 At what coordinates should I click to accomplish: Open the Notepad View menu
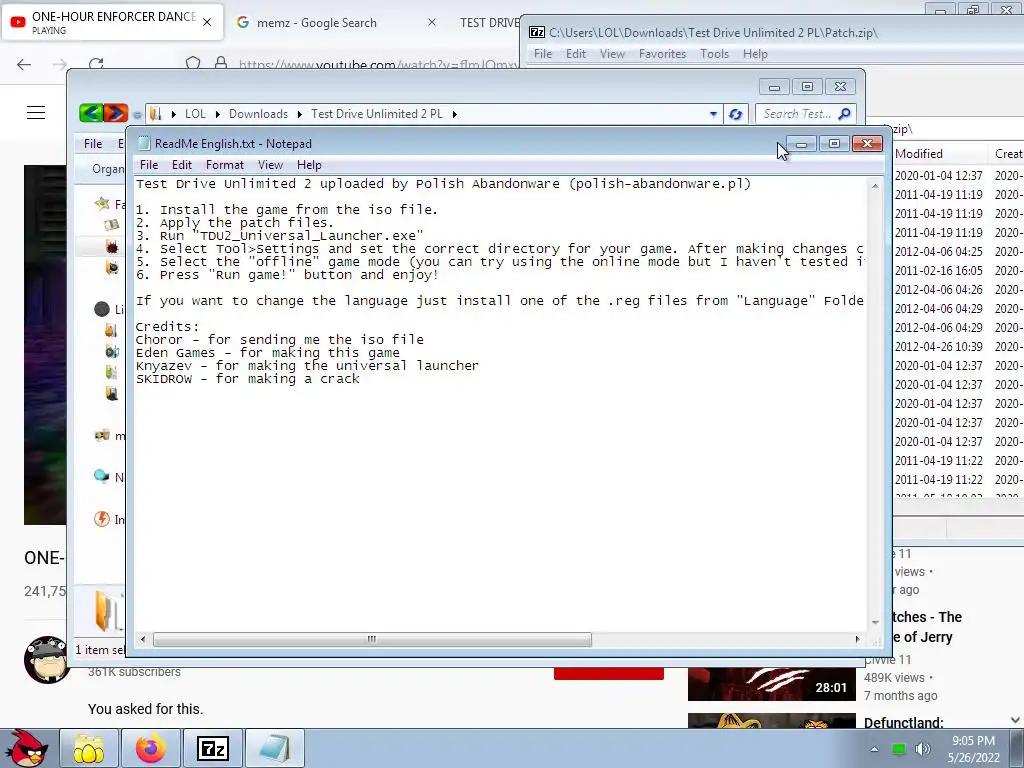270,165
